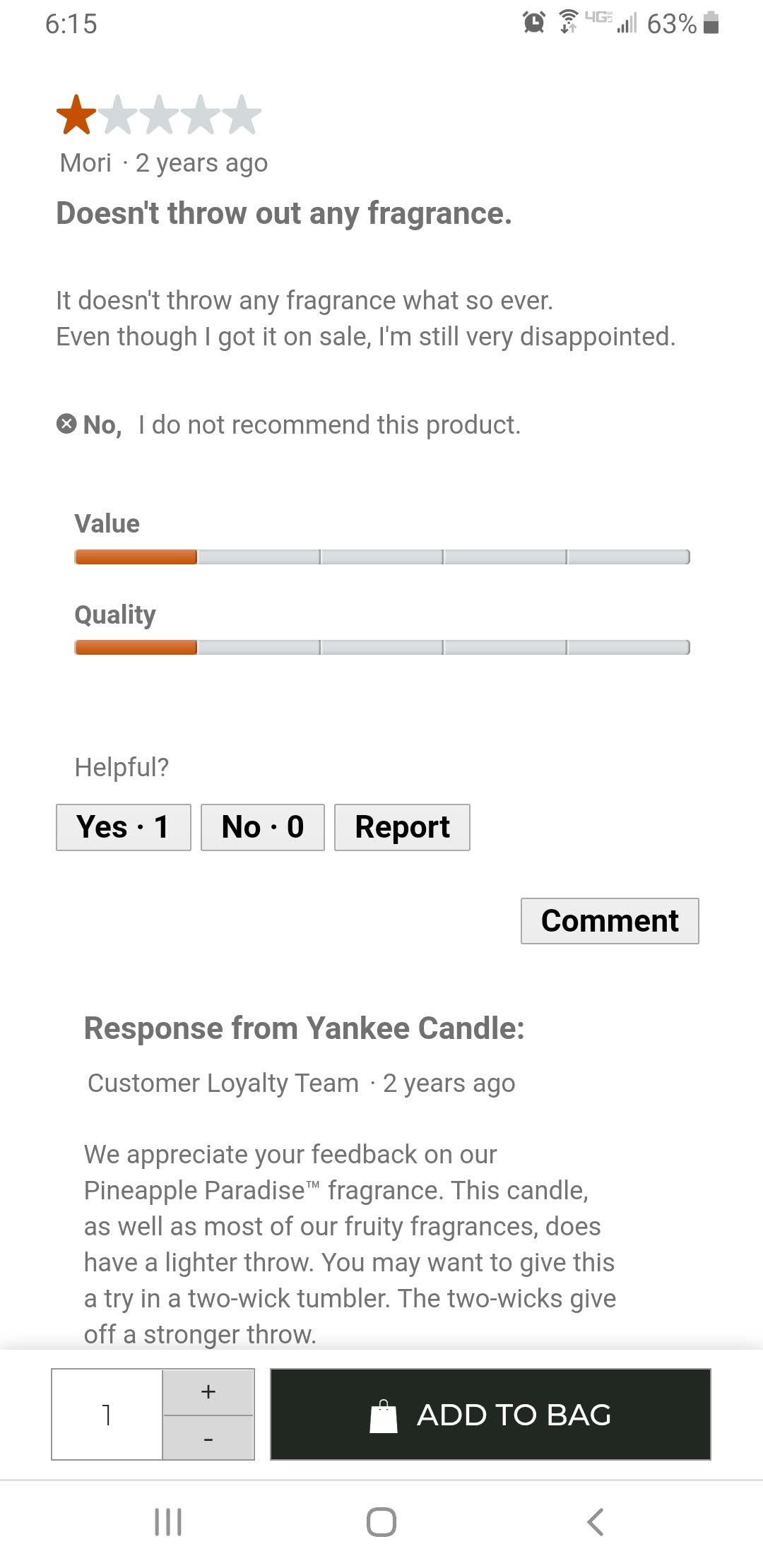Tap the battery indicator icon

click(712, 23)
